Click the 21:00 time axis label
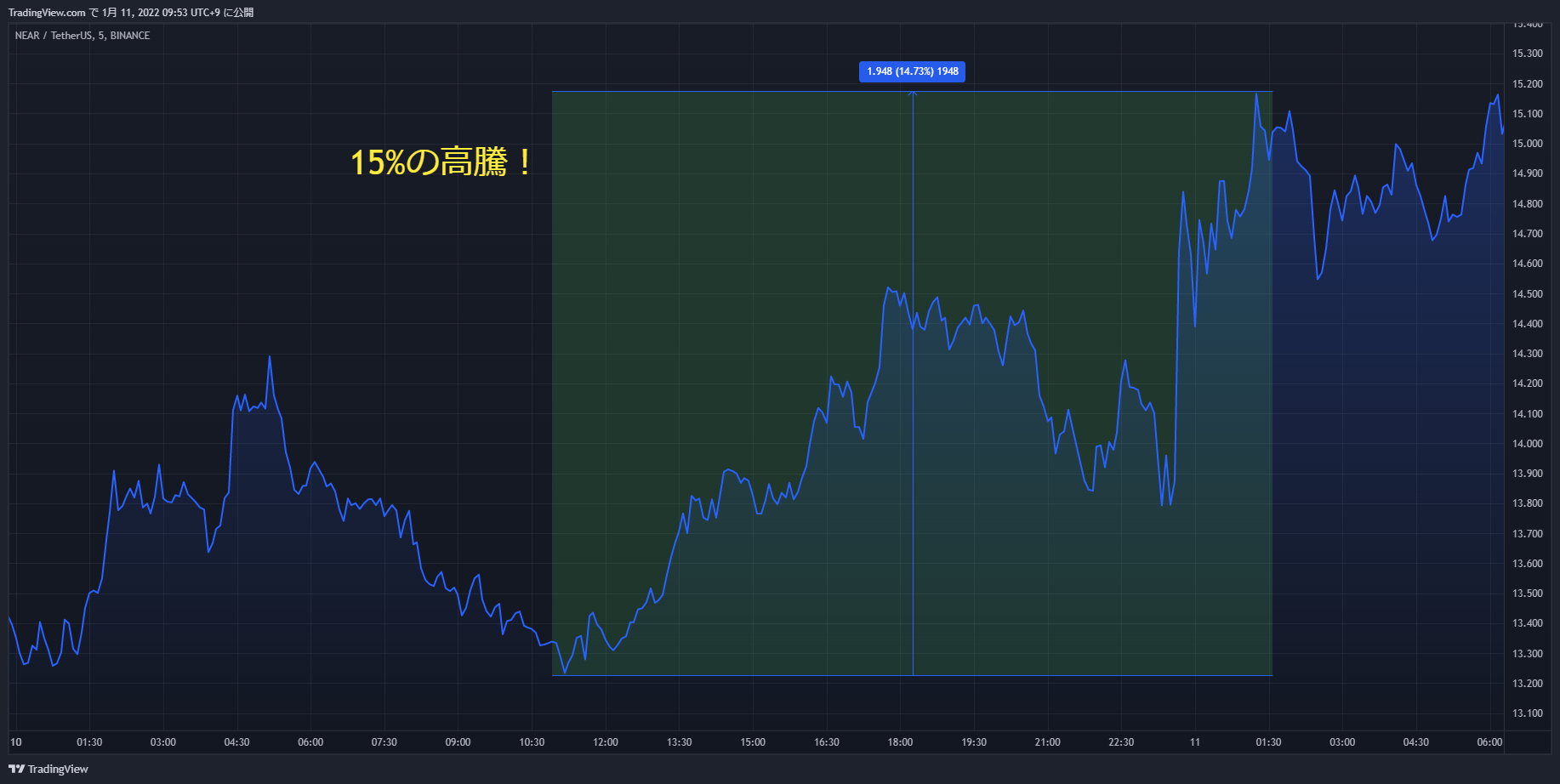1560x784 pixels. pyautogui.click(x=1048, y=742)
